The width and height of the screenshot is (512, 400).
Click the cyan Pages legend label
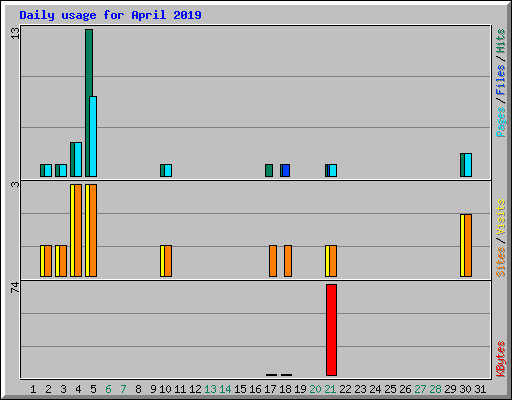pos(501,122)
